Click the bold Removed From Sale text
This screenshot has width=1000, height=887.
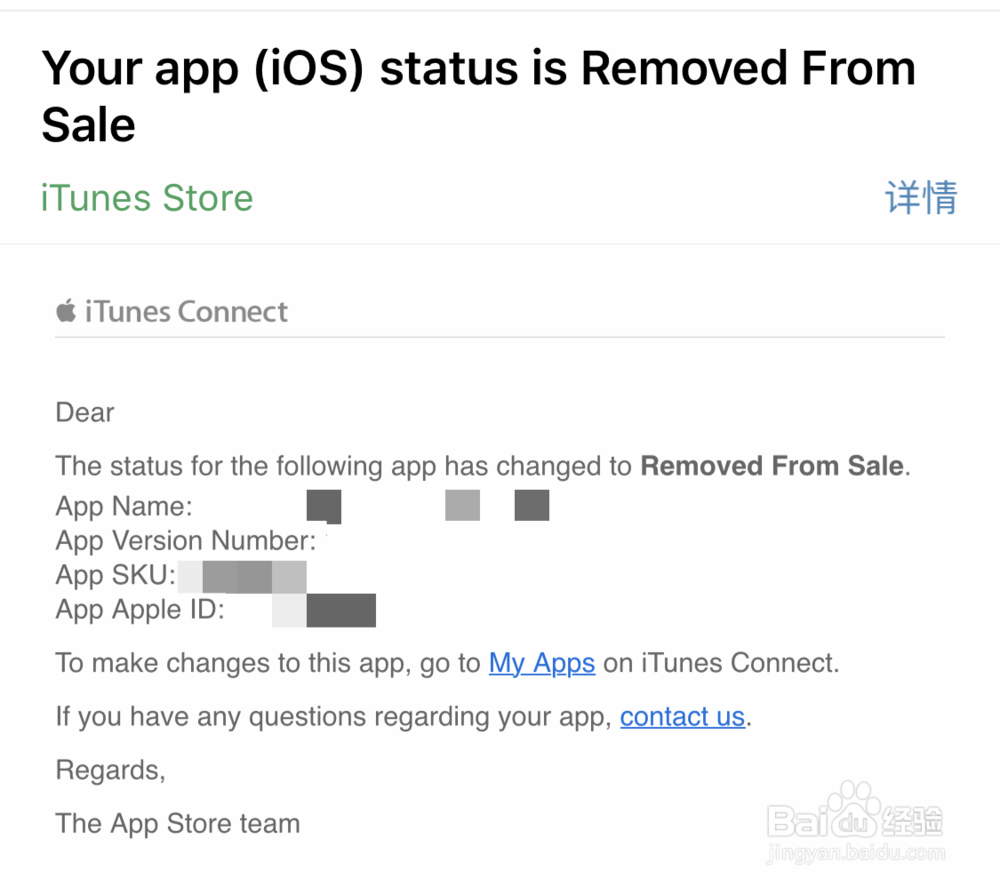(x=772, y=466)
